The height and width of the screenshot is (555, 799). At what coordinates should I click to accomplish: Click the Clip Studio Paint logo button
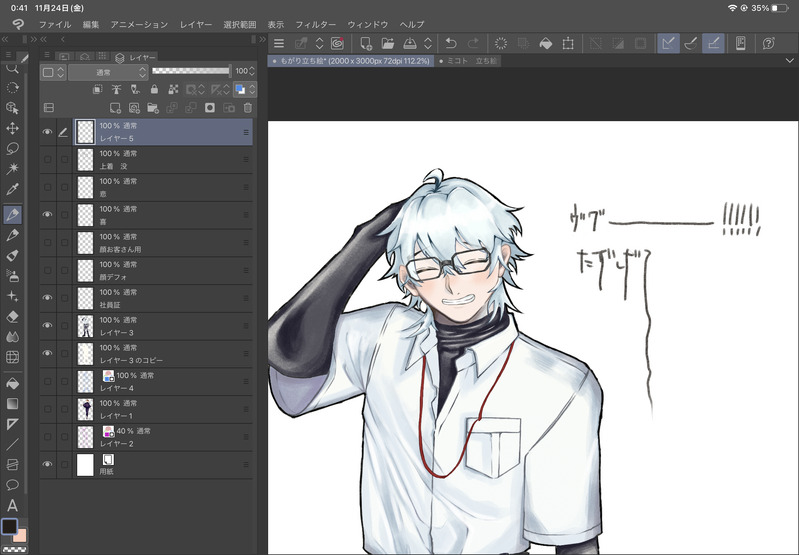point(18,24)
